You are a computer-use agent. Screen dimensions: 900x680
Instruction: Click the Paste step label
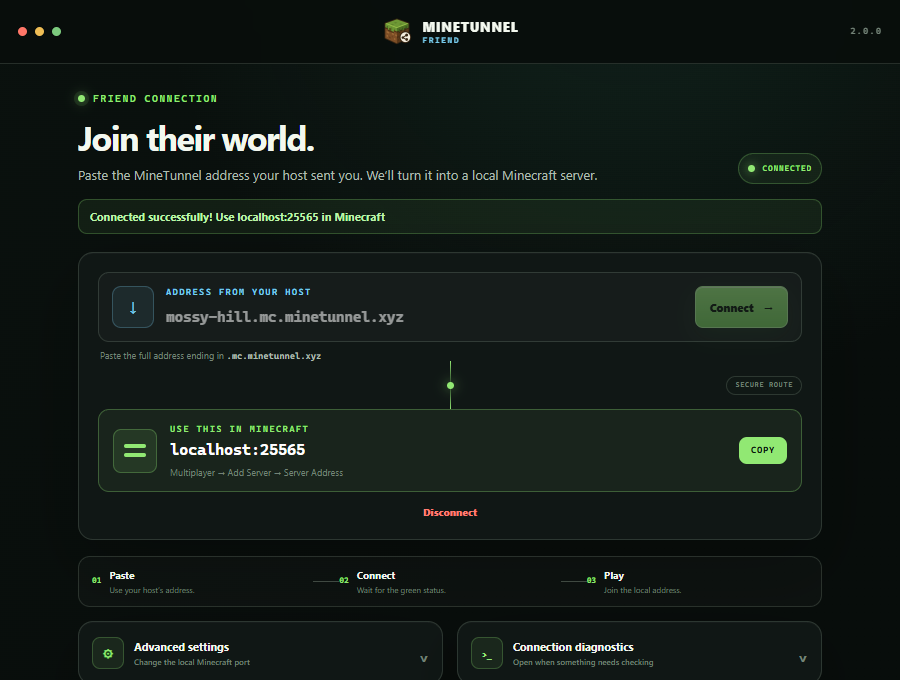tap(122, 576)
